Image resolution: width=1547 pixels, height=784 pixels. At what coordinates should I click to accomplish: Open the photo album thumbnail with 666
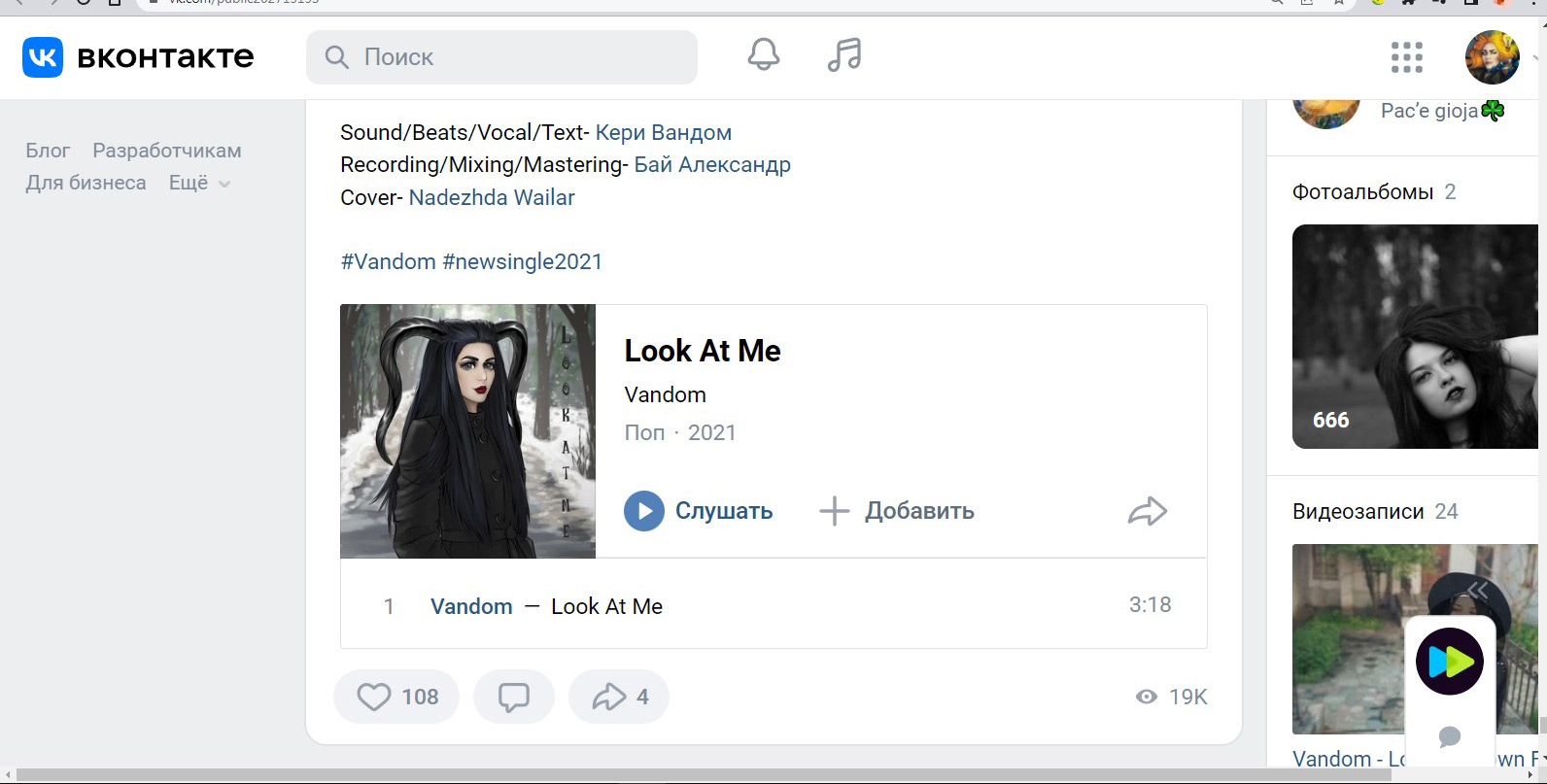click(x=1415, y=336)
